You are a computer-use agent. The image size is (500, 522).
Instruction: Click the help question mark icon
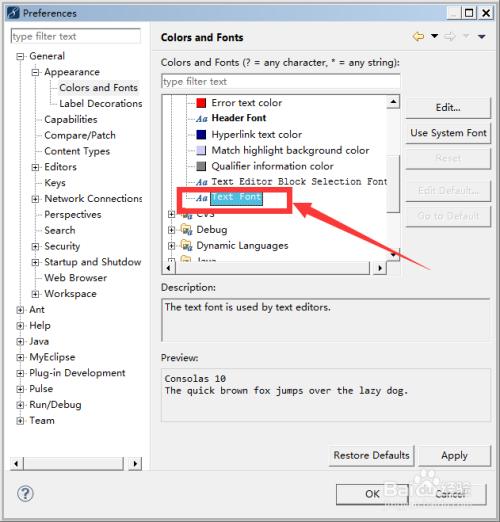click(x=25, y=493)
